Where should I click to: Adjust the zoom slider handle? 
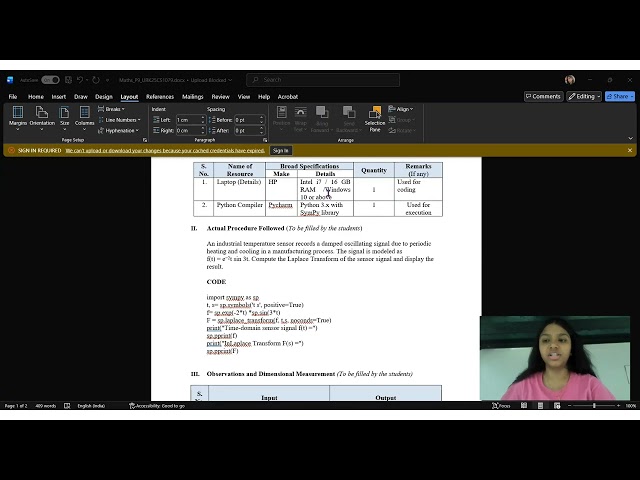pyautogui.click(x=594, y=405)
